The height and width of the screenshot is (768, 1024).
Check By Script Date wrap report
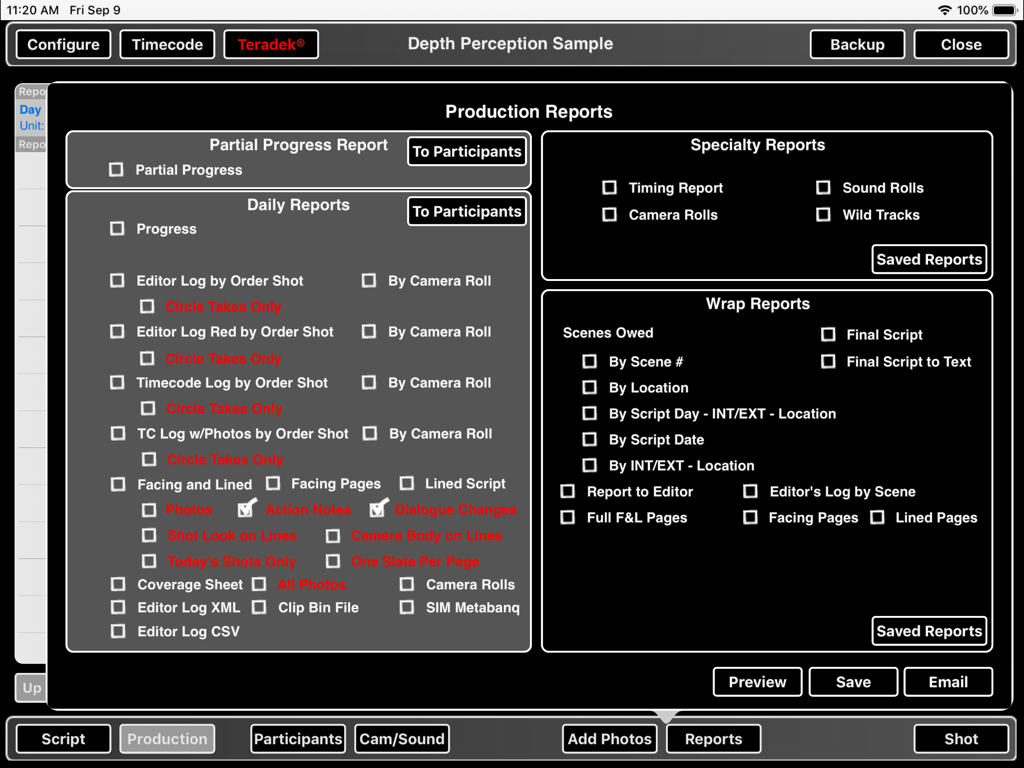coord(589,439)
